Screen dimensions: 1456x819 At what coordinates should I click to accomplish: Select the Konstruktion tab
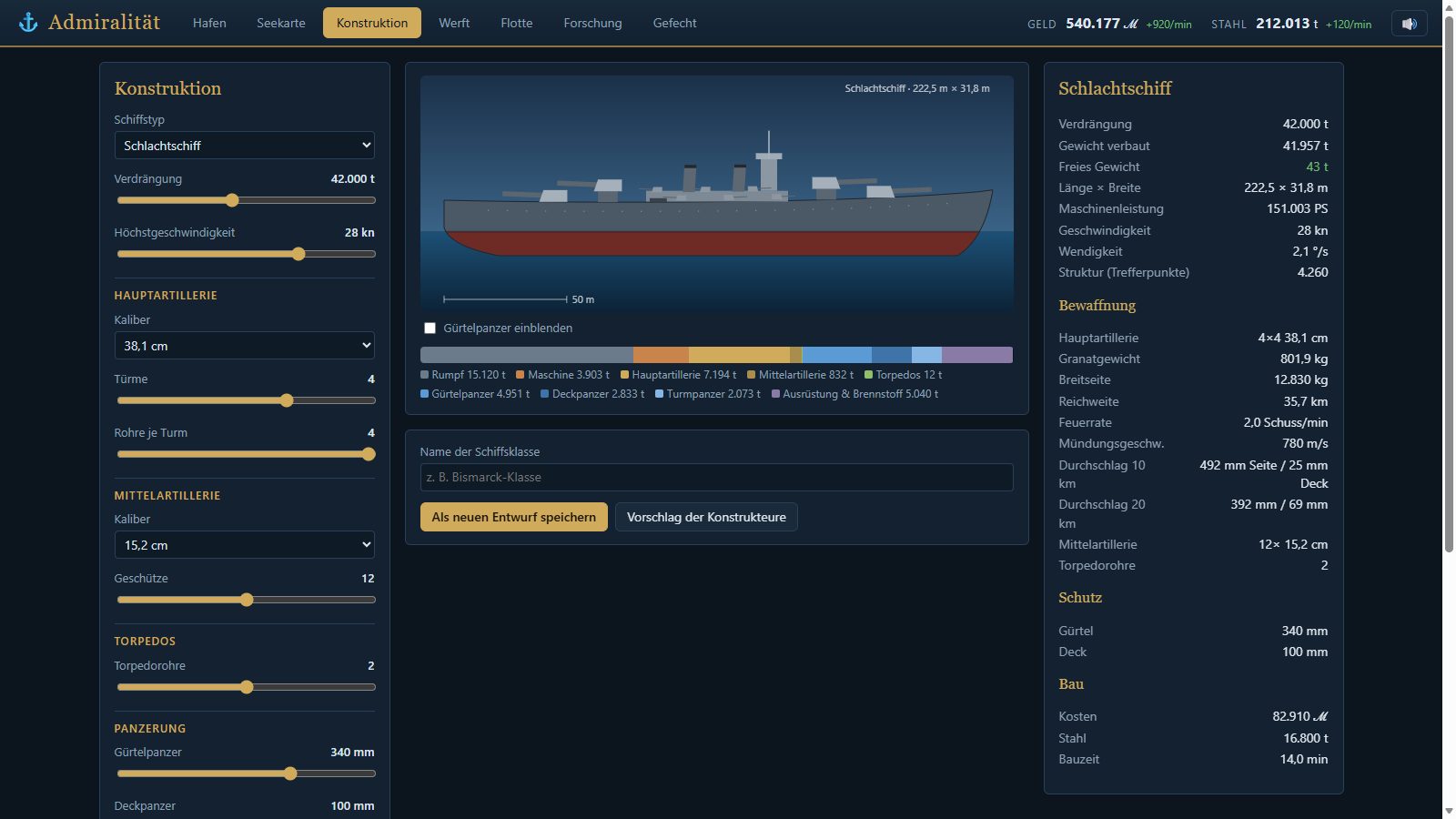click(372, 23)
